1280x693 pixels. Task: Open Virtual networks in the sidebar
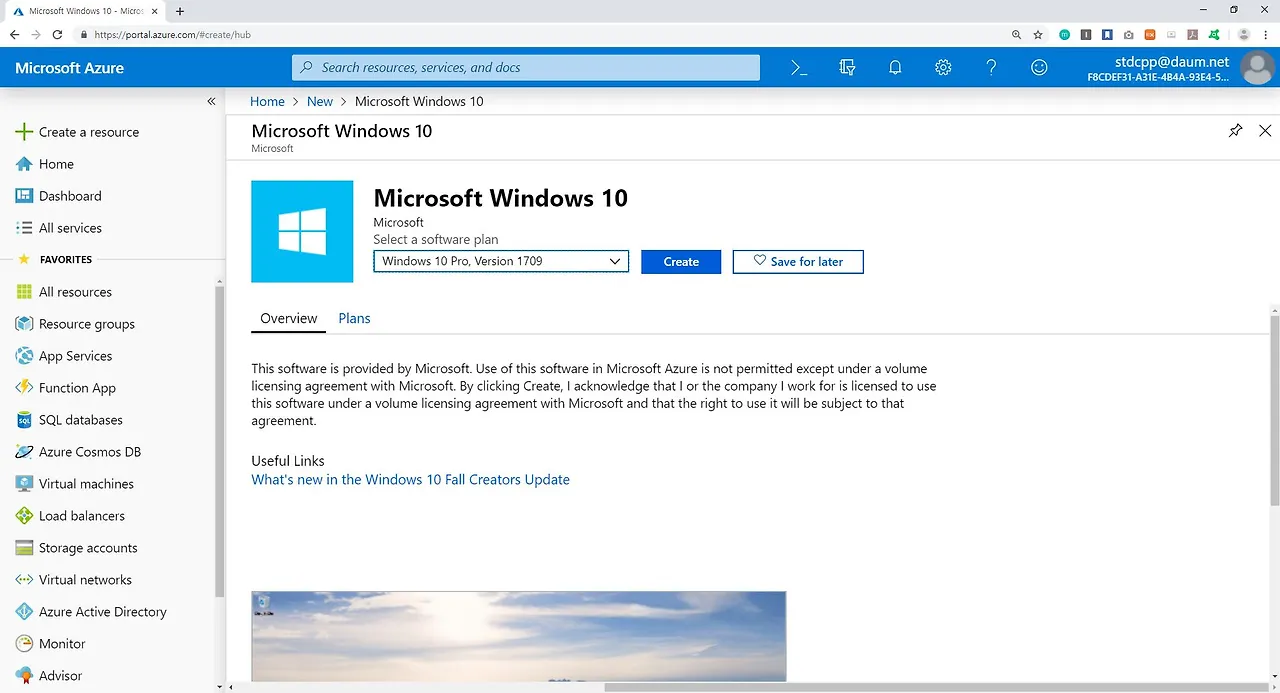74,580
